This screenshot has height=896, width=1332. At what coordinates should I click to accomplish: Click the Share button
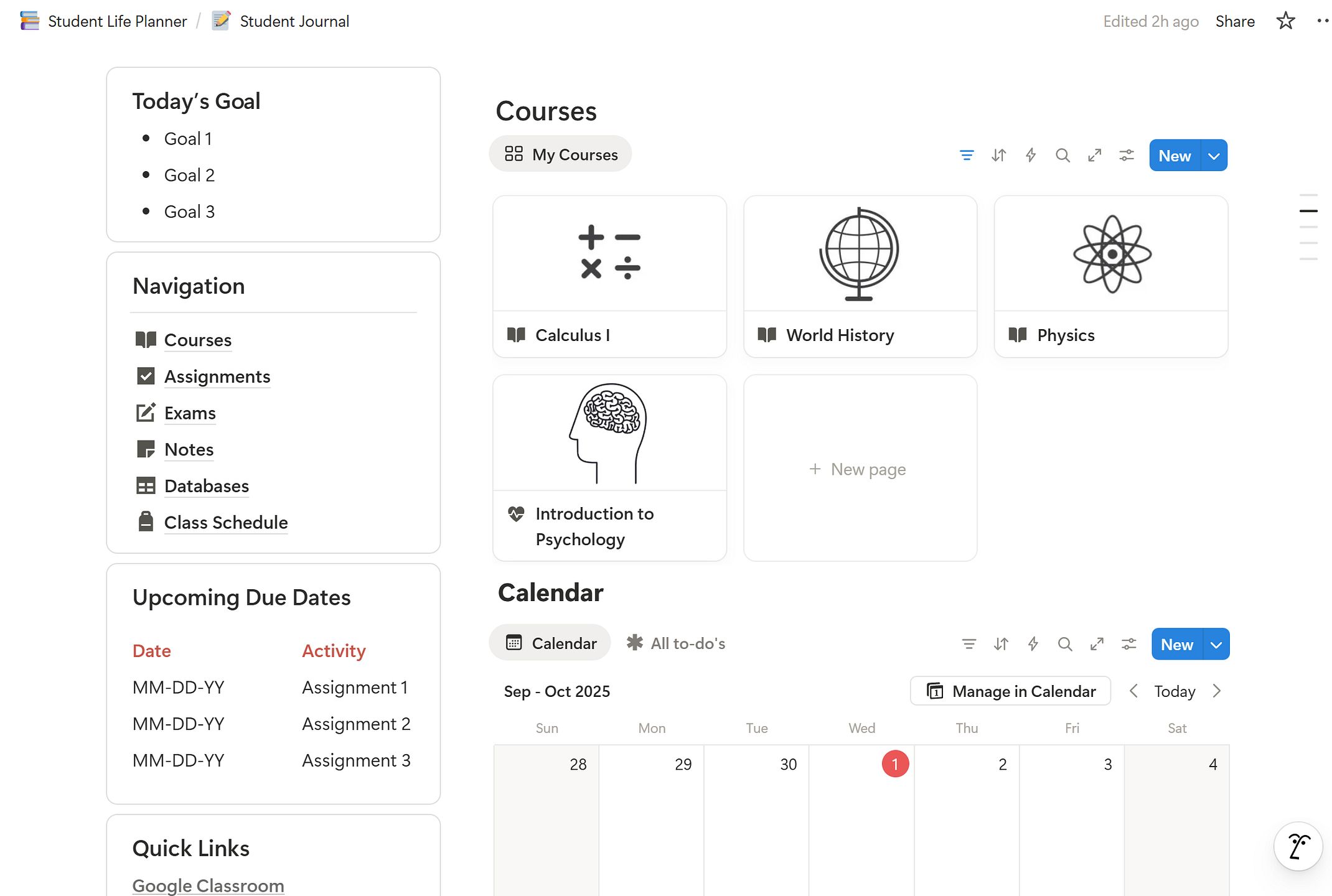[1235, 21]
